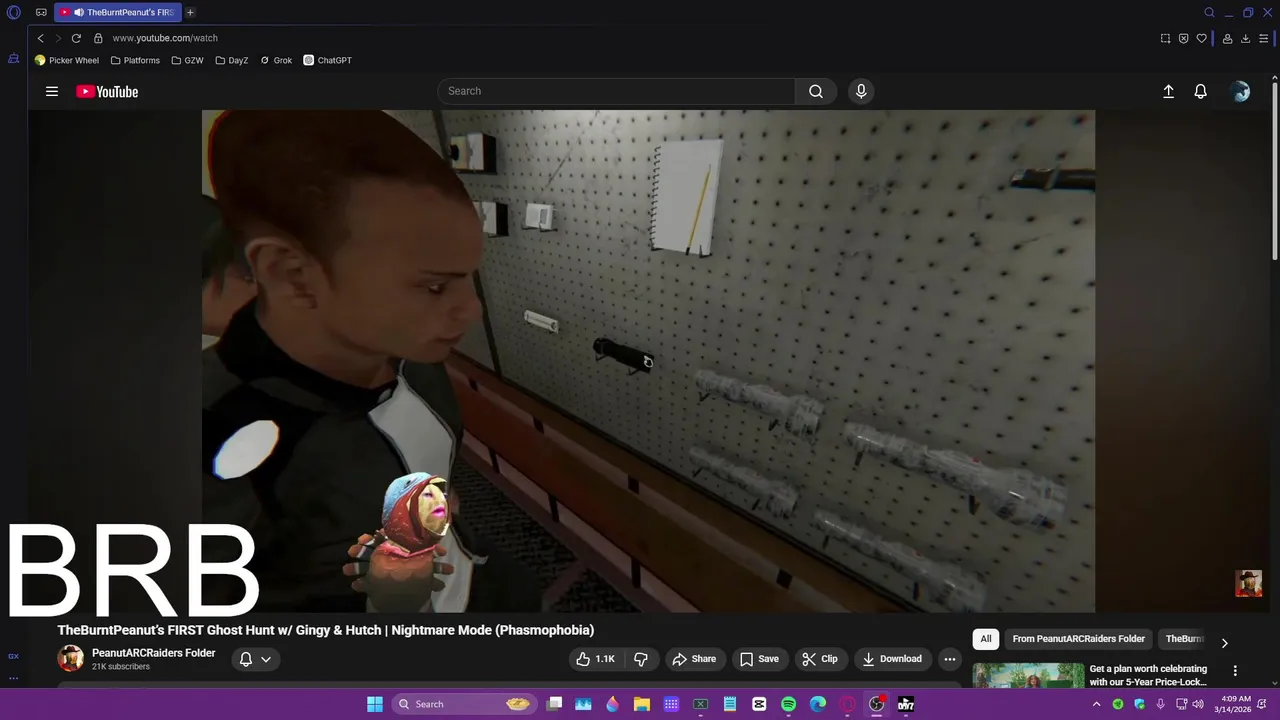The height and width of the screenshot is (720, 1280).
Task: Open the DayZ icon on the taskbar
Action: point(906,704)
